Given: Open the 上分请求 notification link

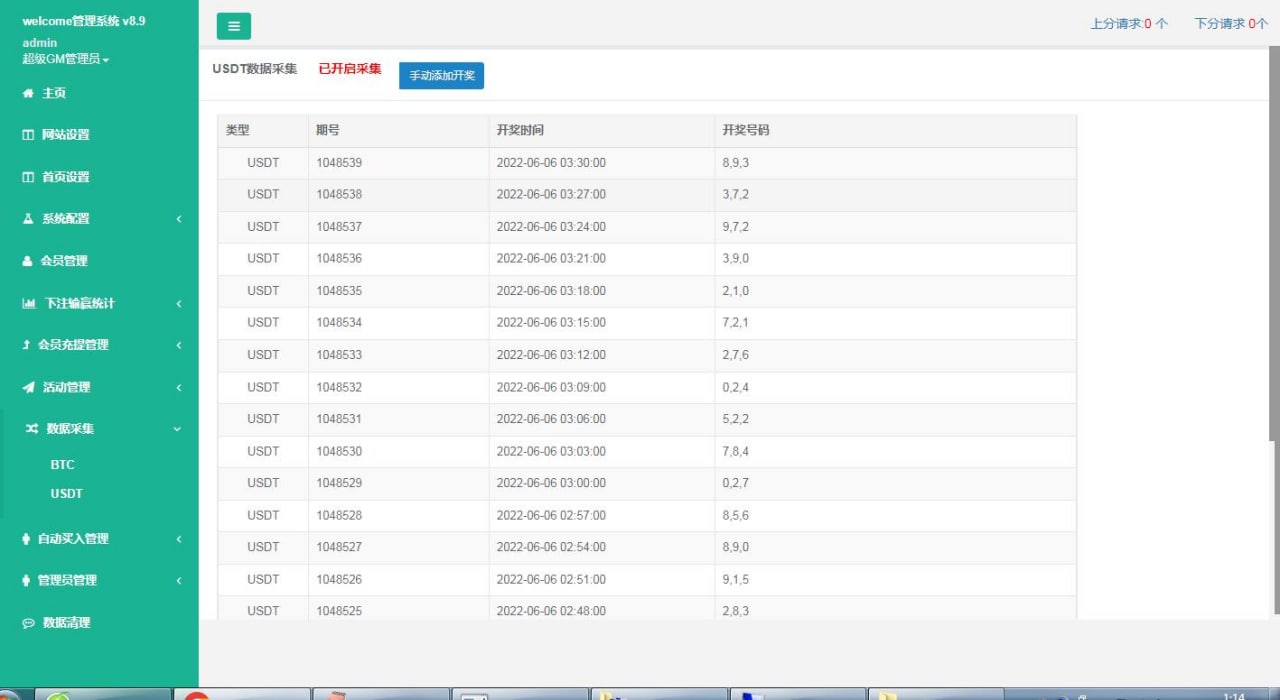Looking at the screenshot, I should (x=1128, y=23).
